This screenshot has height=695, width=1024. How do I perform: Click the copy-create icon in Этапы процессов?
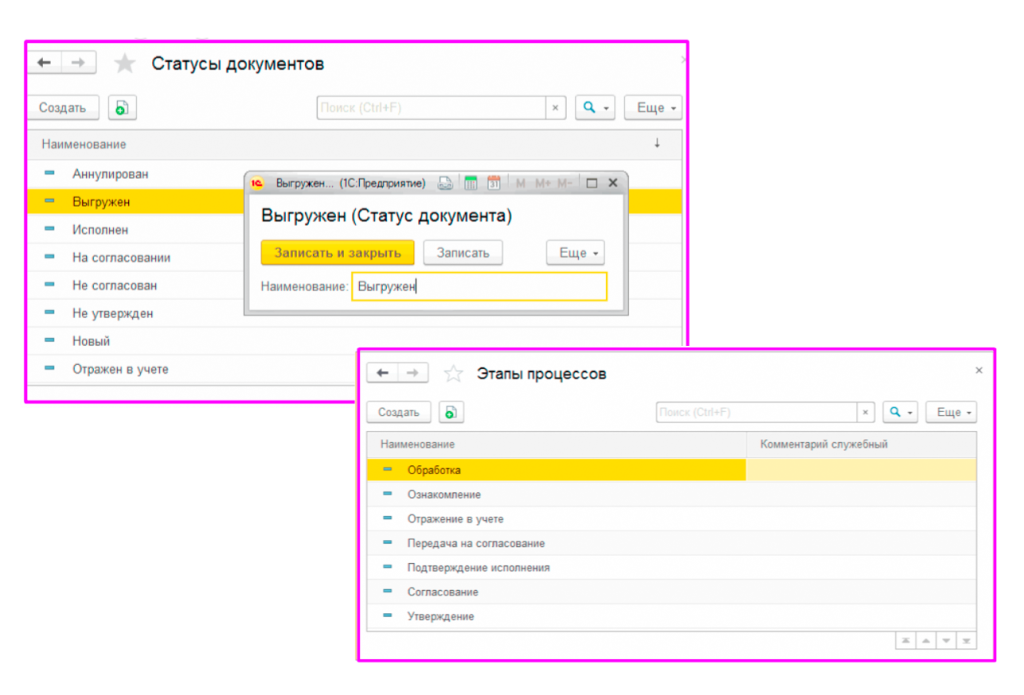[450, 412]
